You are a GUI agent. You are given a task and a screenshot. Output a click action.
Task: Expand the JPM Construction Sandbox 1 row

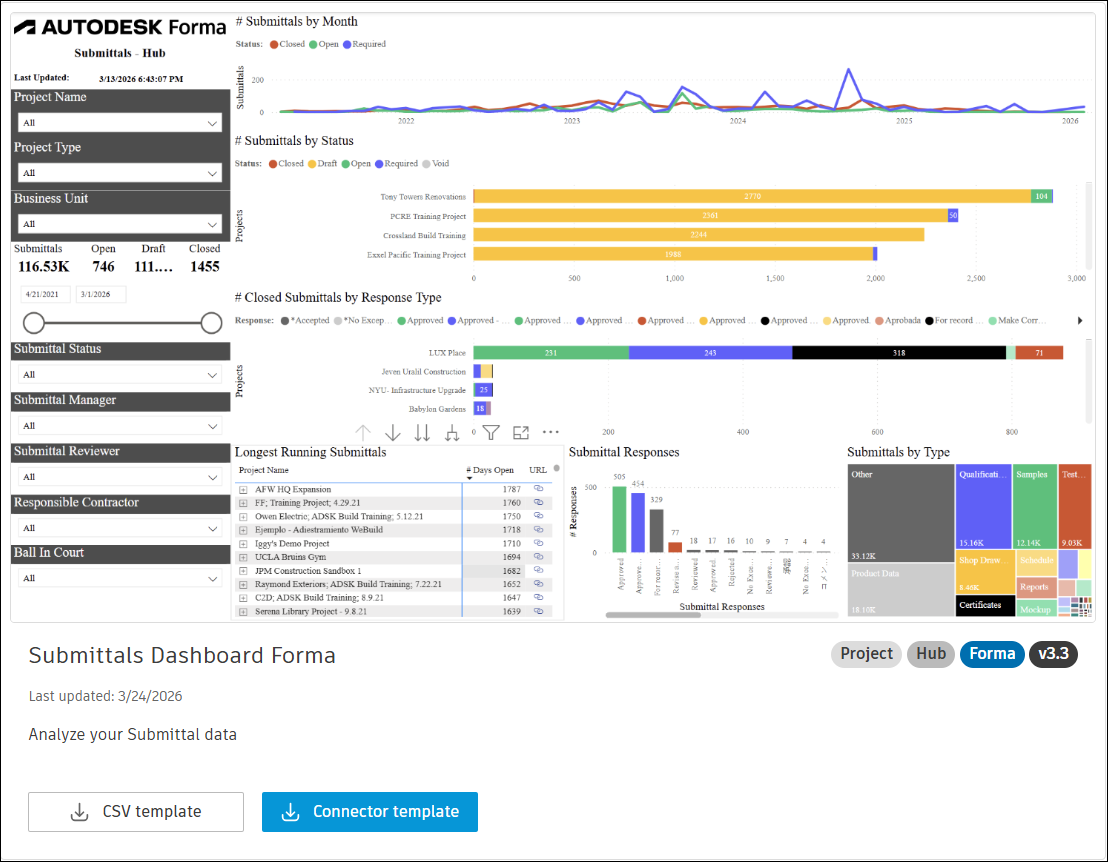click(243, 571)
